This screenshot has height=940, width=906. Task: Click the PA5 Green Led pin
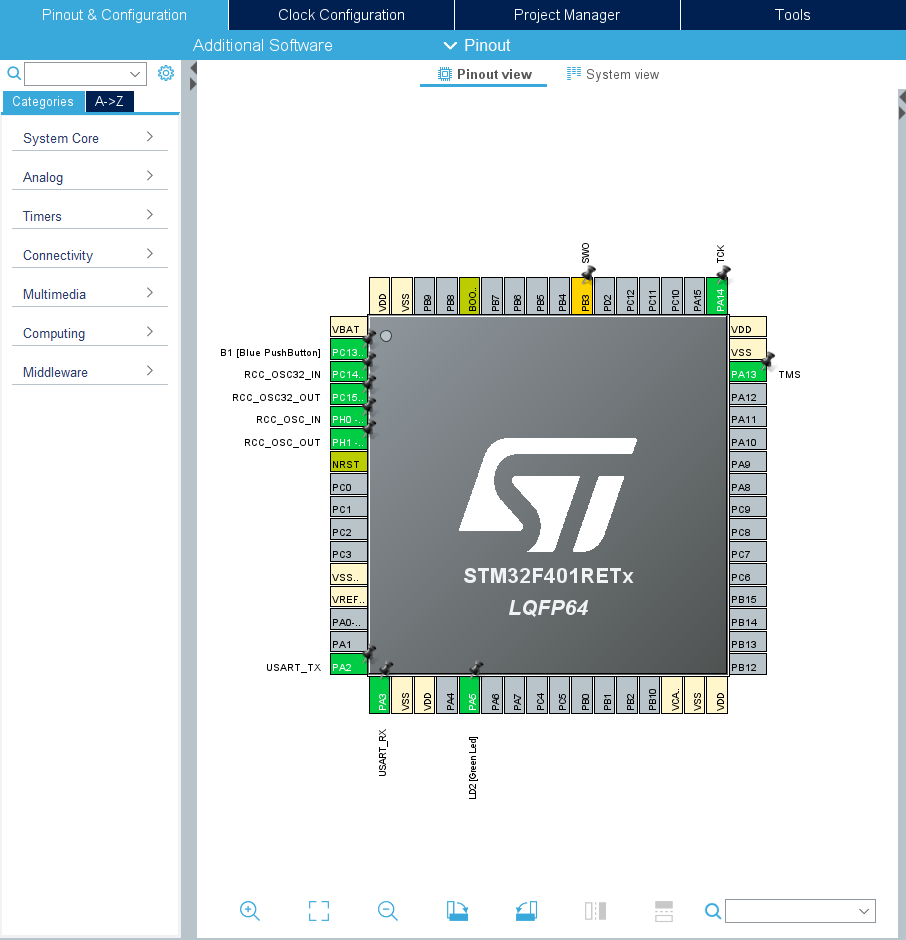(x=472, y=694)
